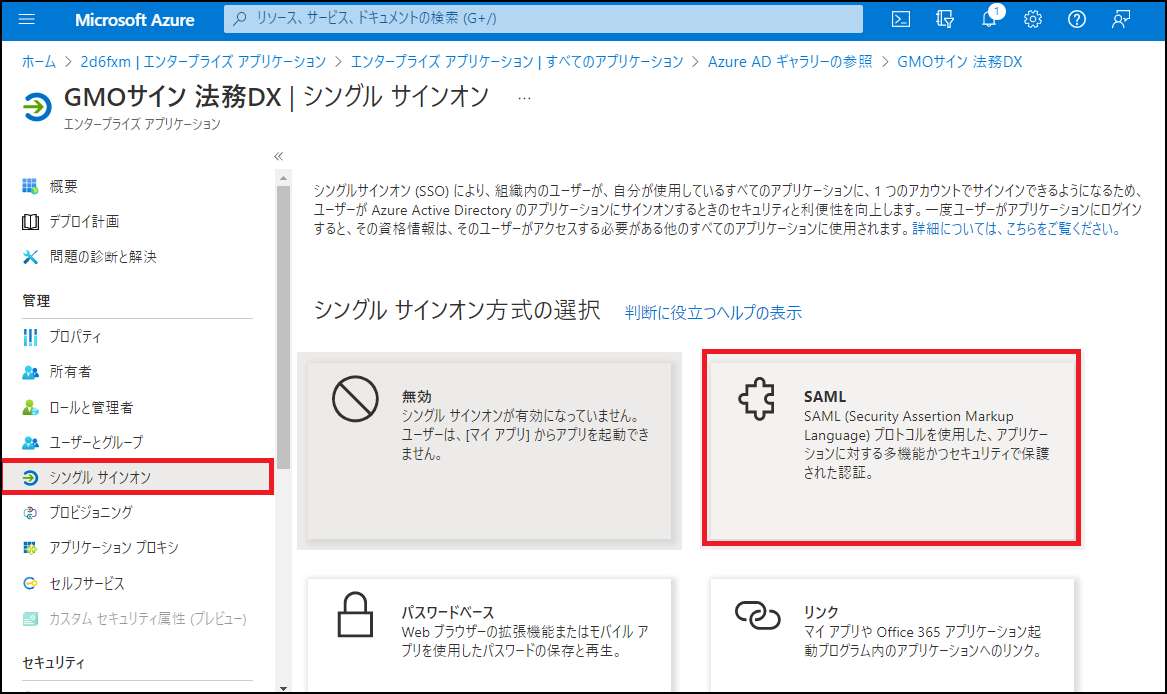Click the エンタープライズ アプリケーション subtitle under title
The image size is (1167, 694).
[x=142, y=124]
